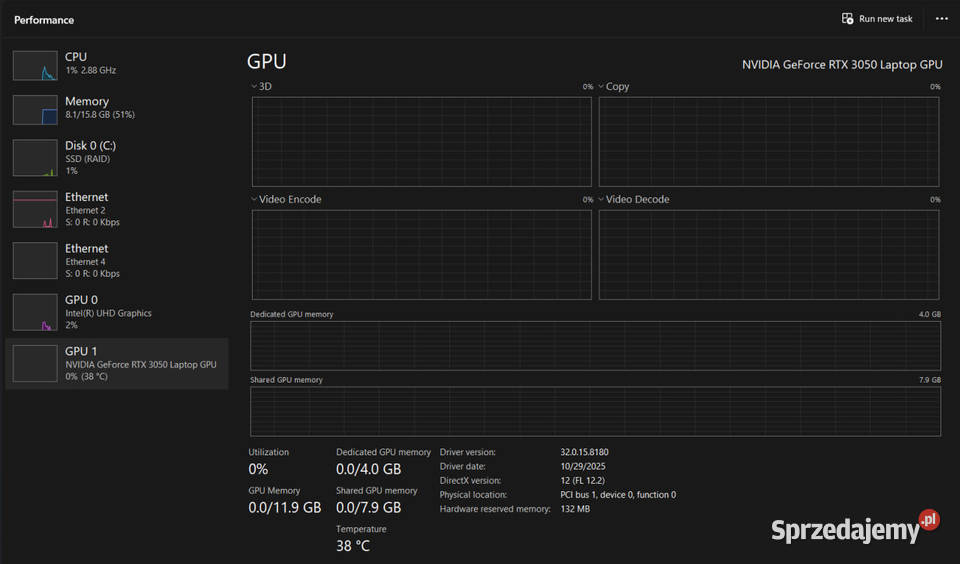
Task: Click the Run new task button label
Action: coord(885,19)
